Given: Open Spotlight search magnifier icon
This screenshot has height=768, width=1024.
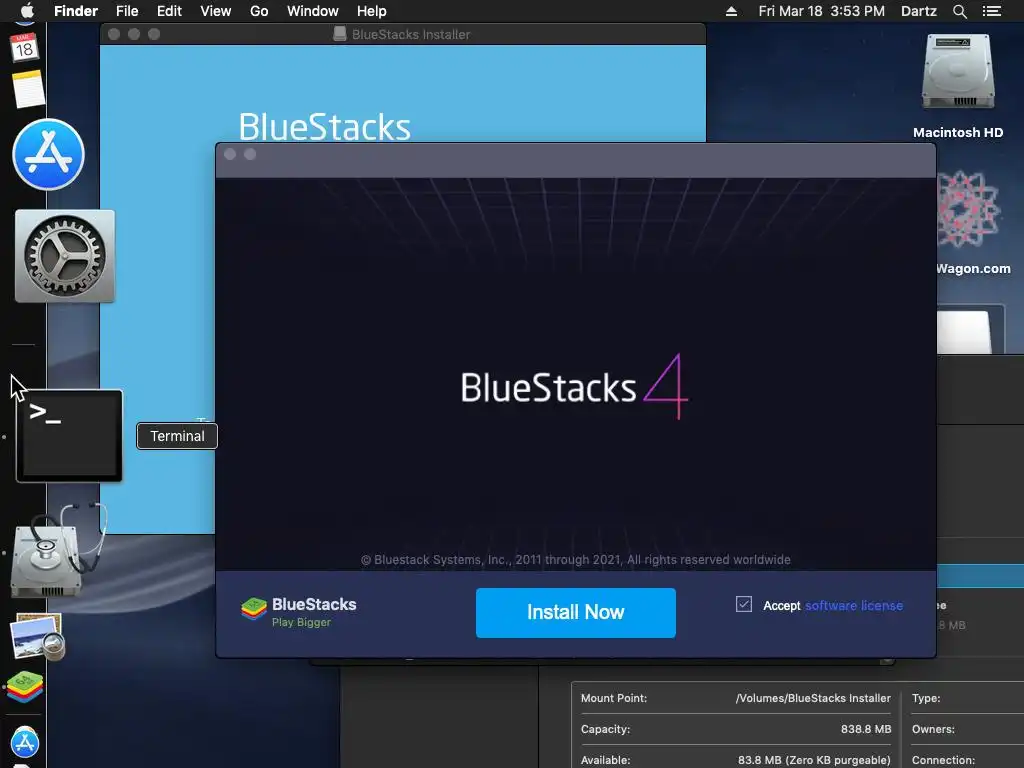Looking at the screenshot, I should [959, 11].
